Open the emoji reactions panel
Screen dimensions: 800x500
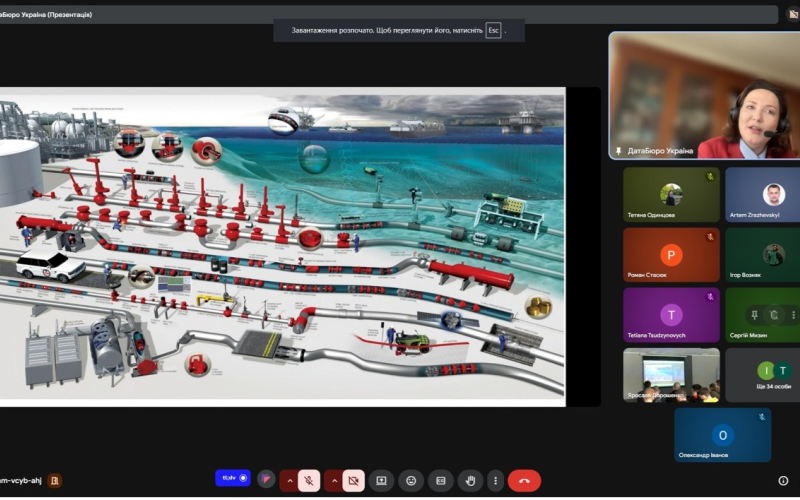coord(411,481)
